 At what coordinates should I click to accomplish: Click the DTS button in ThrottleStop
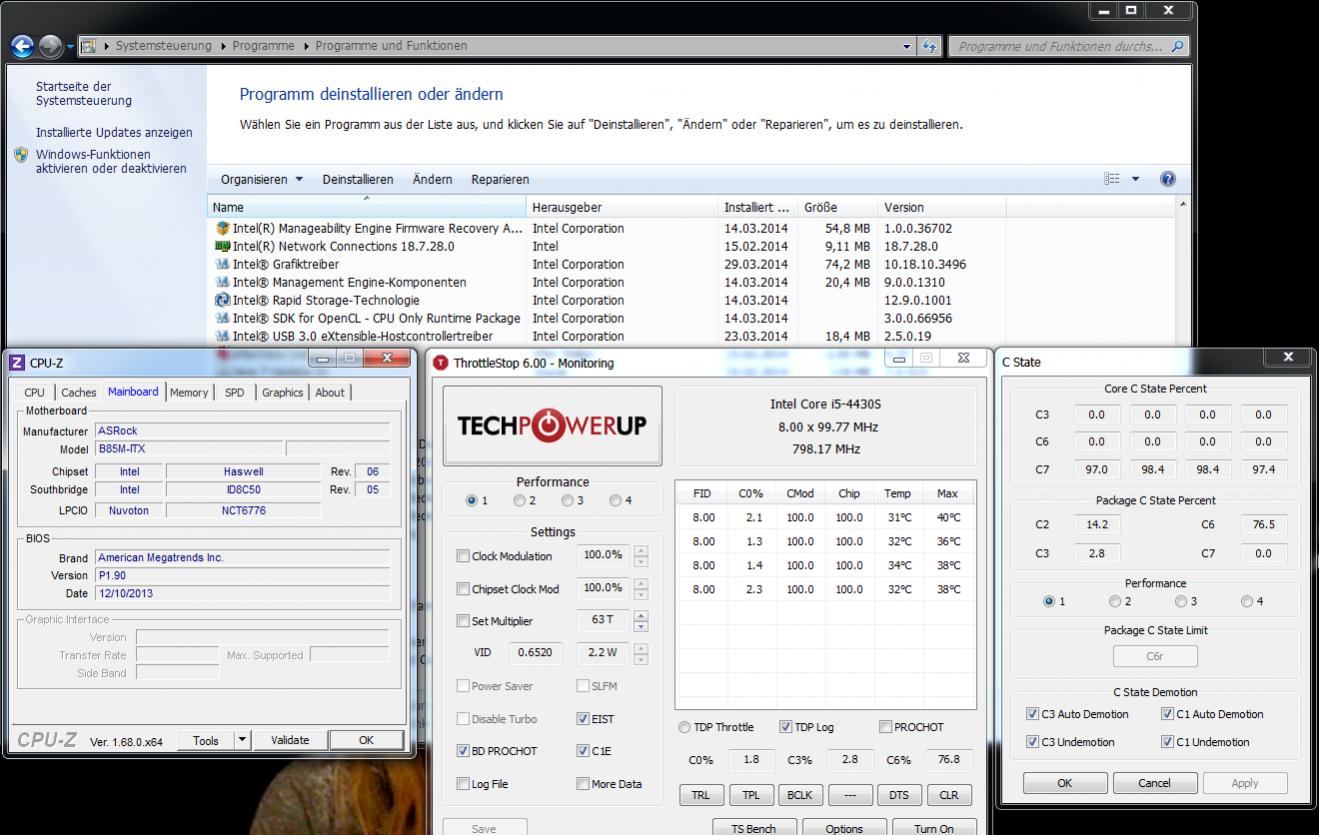[898, 796]
